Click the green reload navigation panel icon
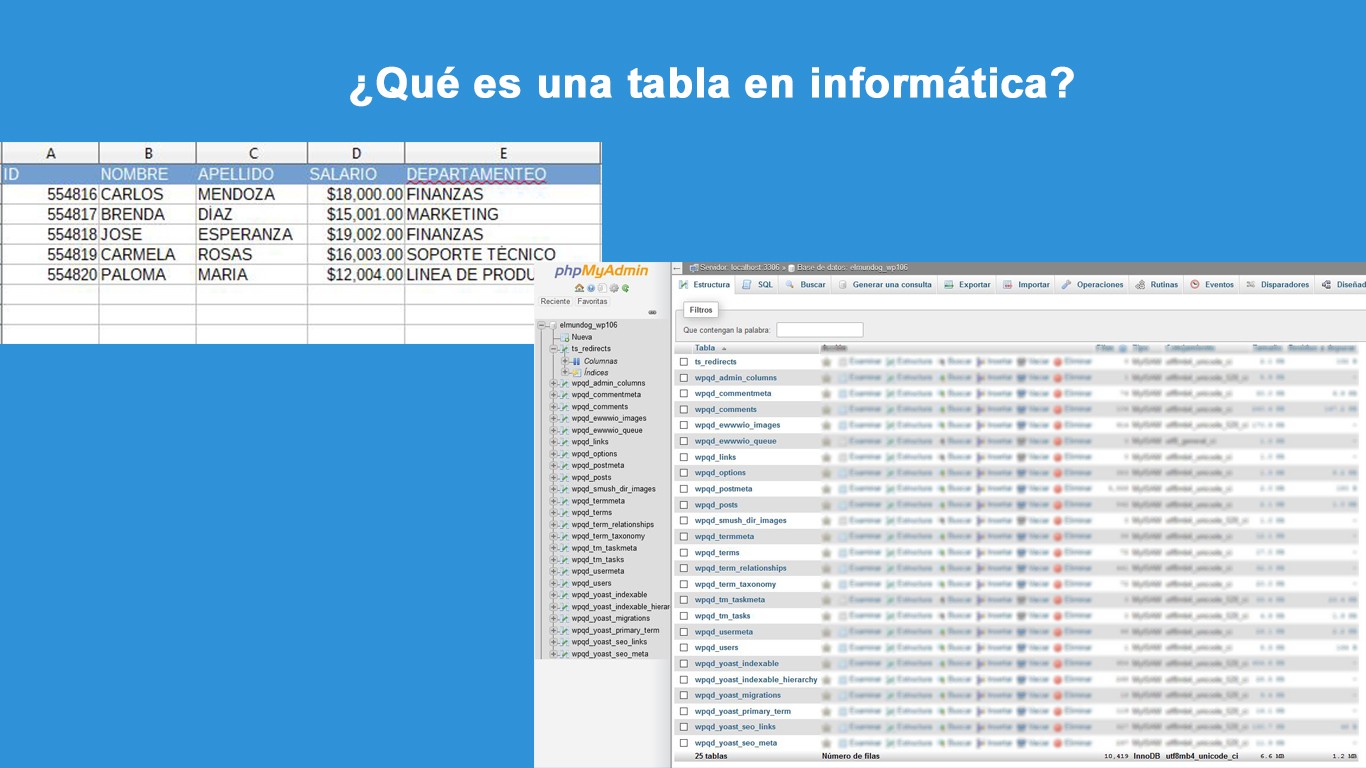 pos(625,288)
